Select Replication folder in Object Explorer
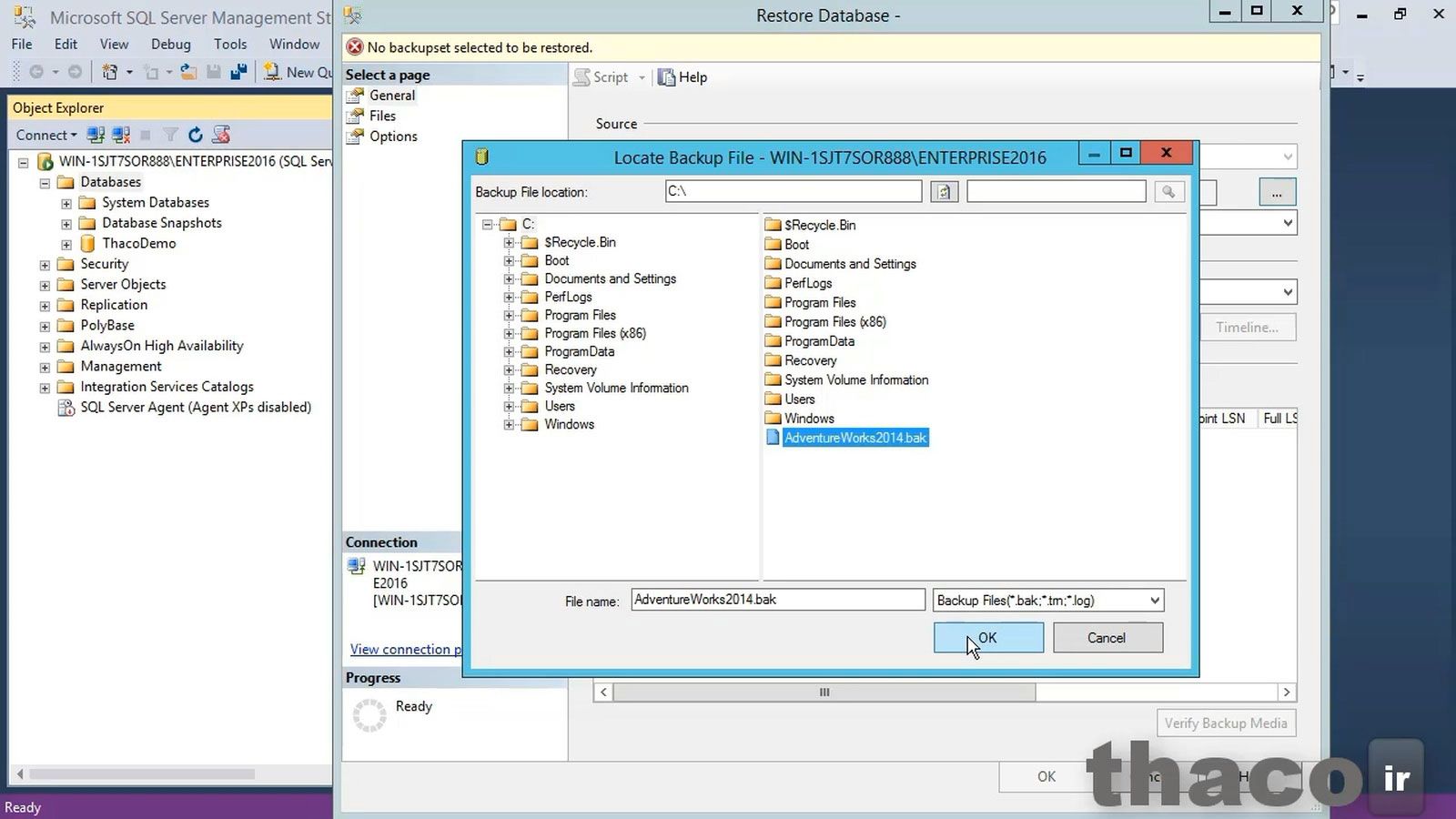The image size is (1456, 819). pyautogui.click(x=113, y=305)
